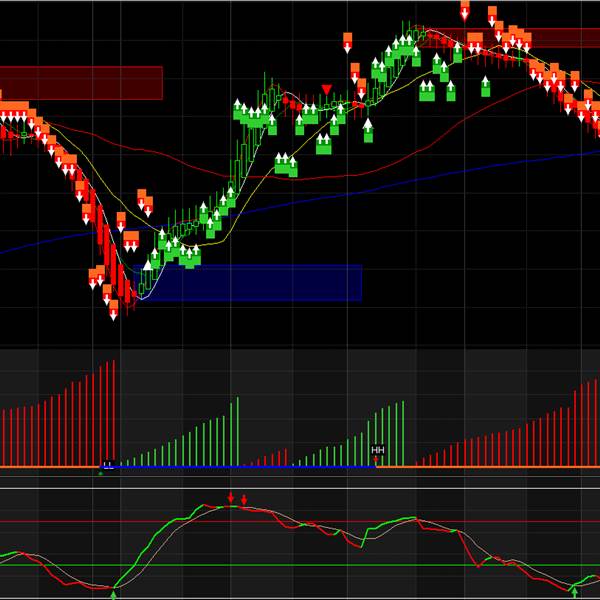Click the small green dot under the LL label
Screen dimensions: 600x600
click(x=101, y=473)
